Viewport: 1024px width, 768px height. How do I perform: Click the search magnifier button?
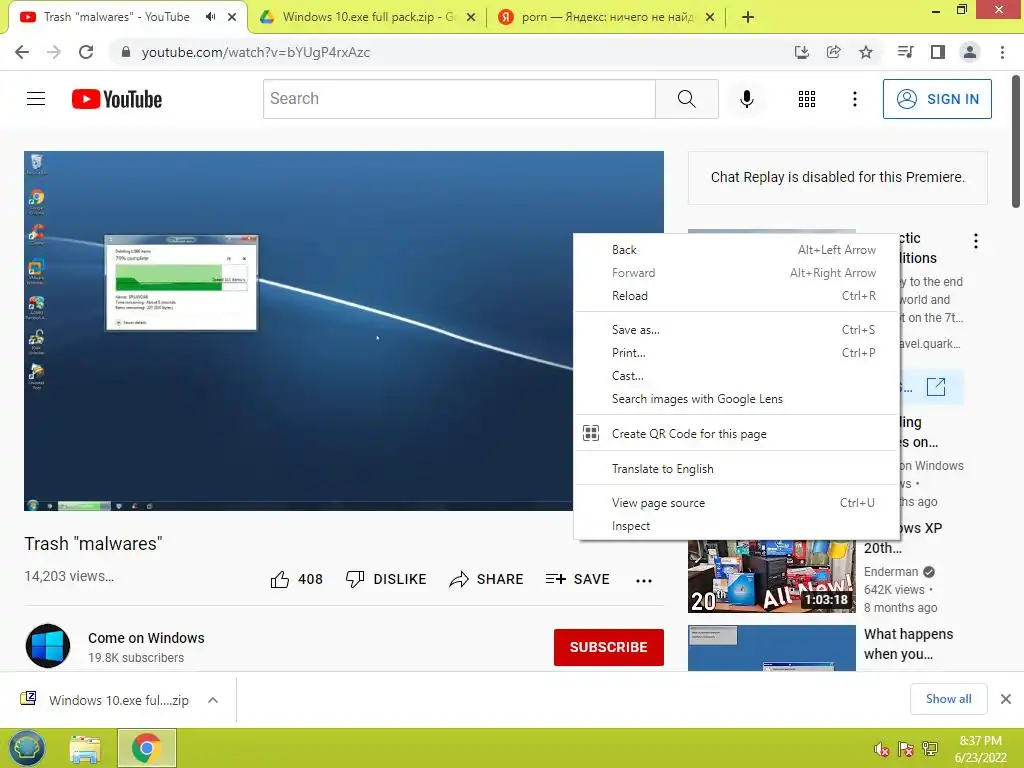(x=686, y=99)
